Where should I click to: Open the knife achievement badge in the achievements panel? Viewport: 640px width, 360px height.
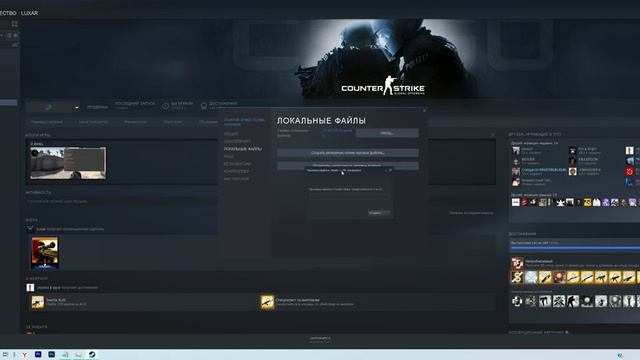click(x=545, y=278)
